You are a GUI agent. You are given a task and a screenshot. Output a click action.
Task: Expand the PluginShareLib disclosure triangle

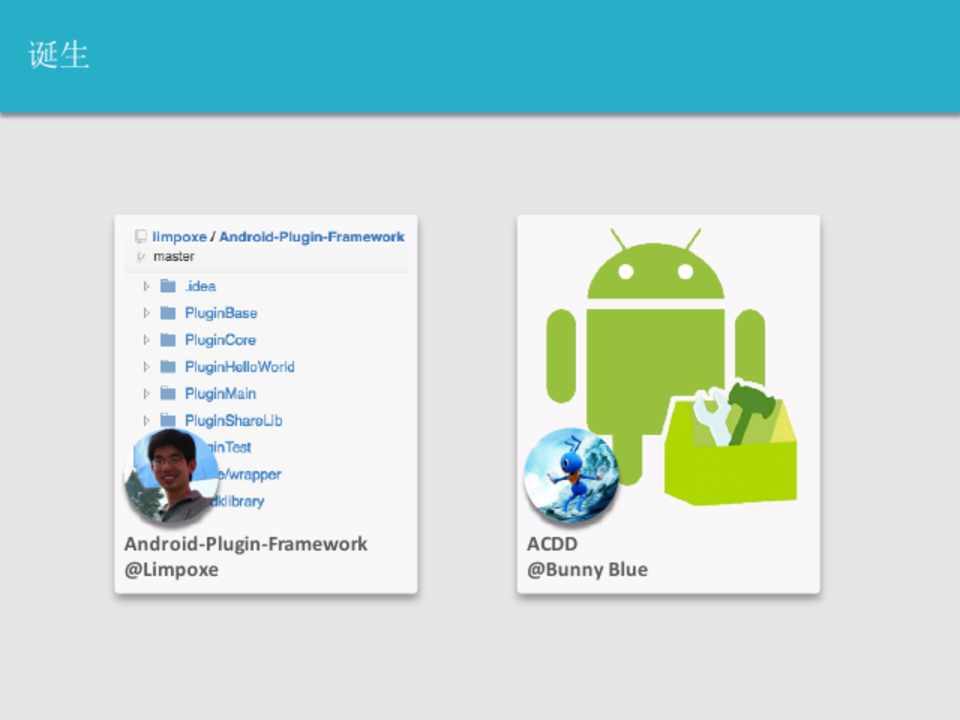point(146,421)
